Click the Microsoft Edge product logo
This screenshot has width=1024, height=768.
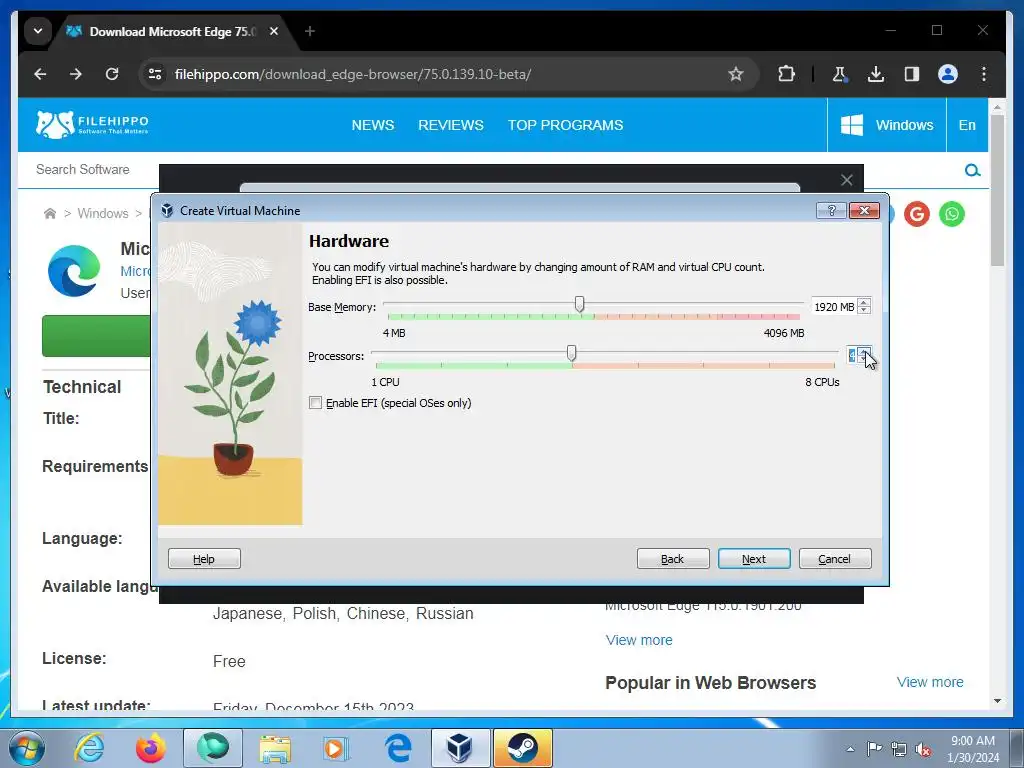74,271
